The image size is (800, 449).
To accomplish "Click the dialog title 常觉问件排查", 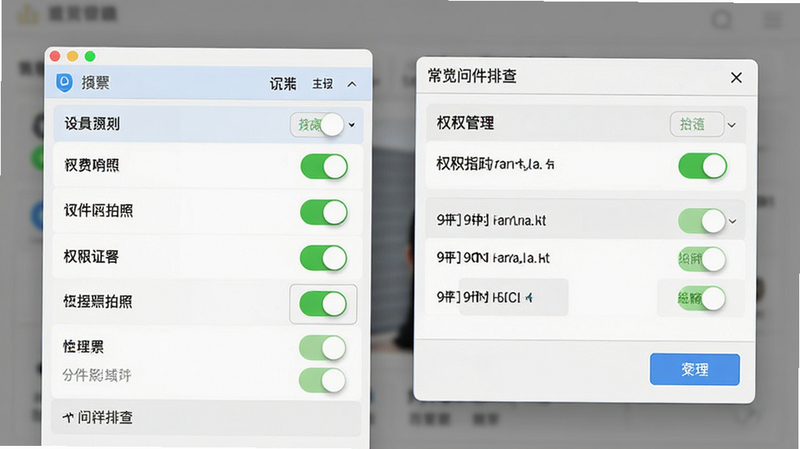I will [472, 76].
